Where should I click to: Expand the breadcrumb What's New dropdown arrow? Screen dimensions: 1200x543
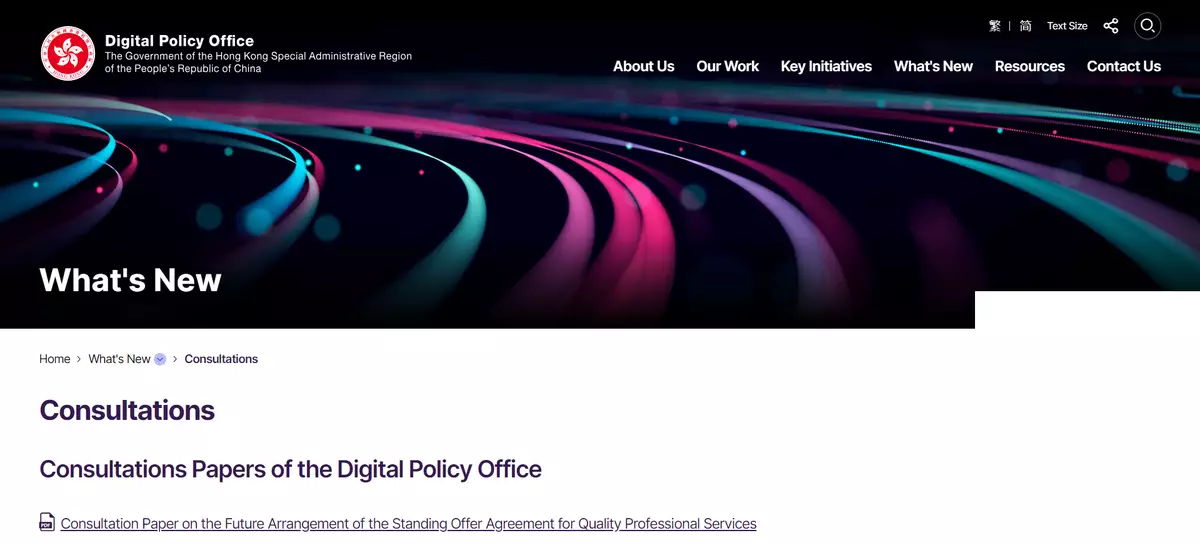click(160, 359)
